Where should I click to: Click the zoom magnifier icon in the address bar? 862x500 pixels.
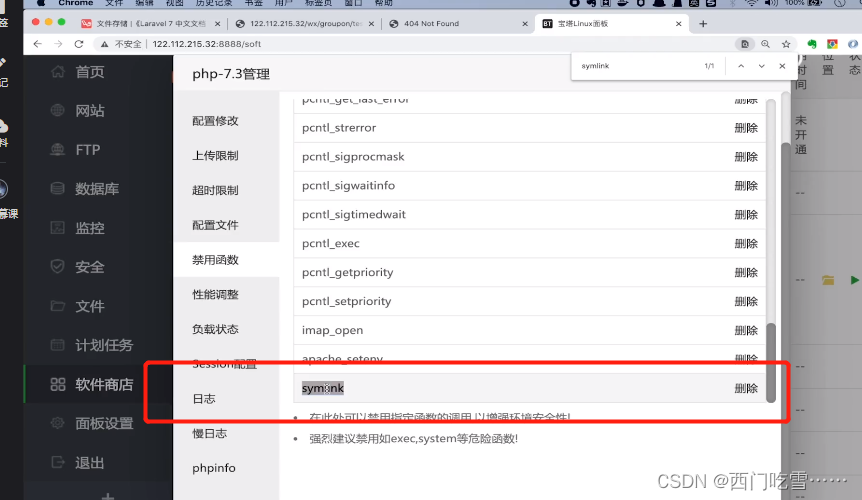pos(765,44)
